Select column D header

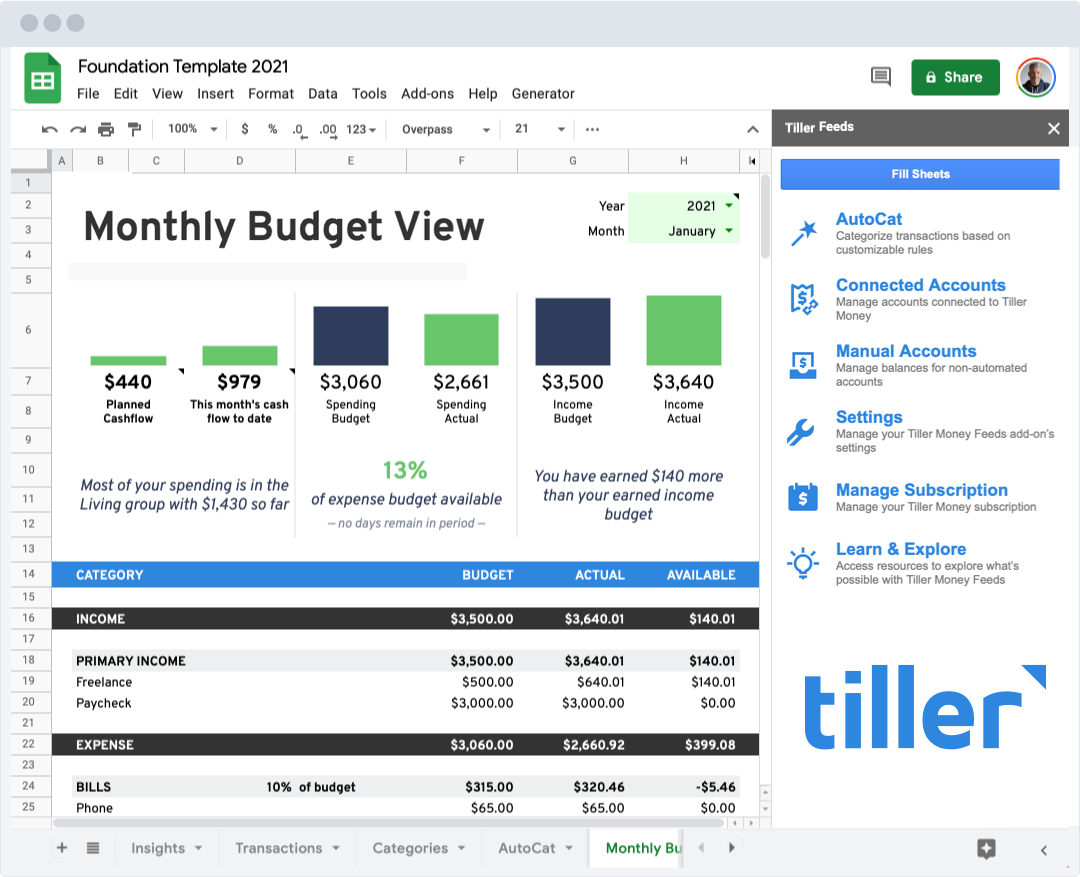[x=240, y=161]
